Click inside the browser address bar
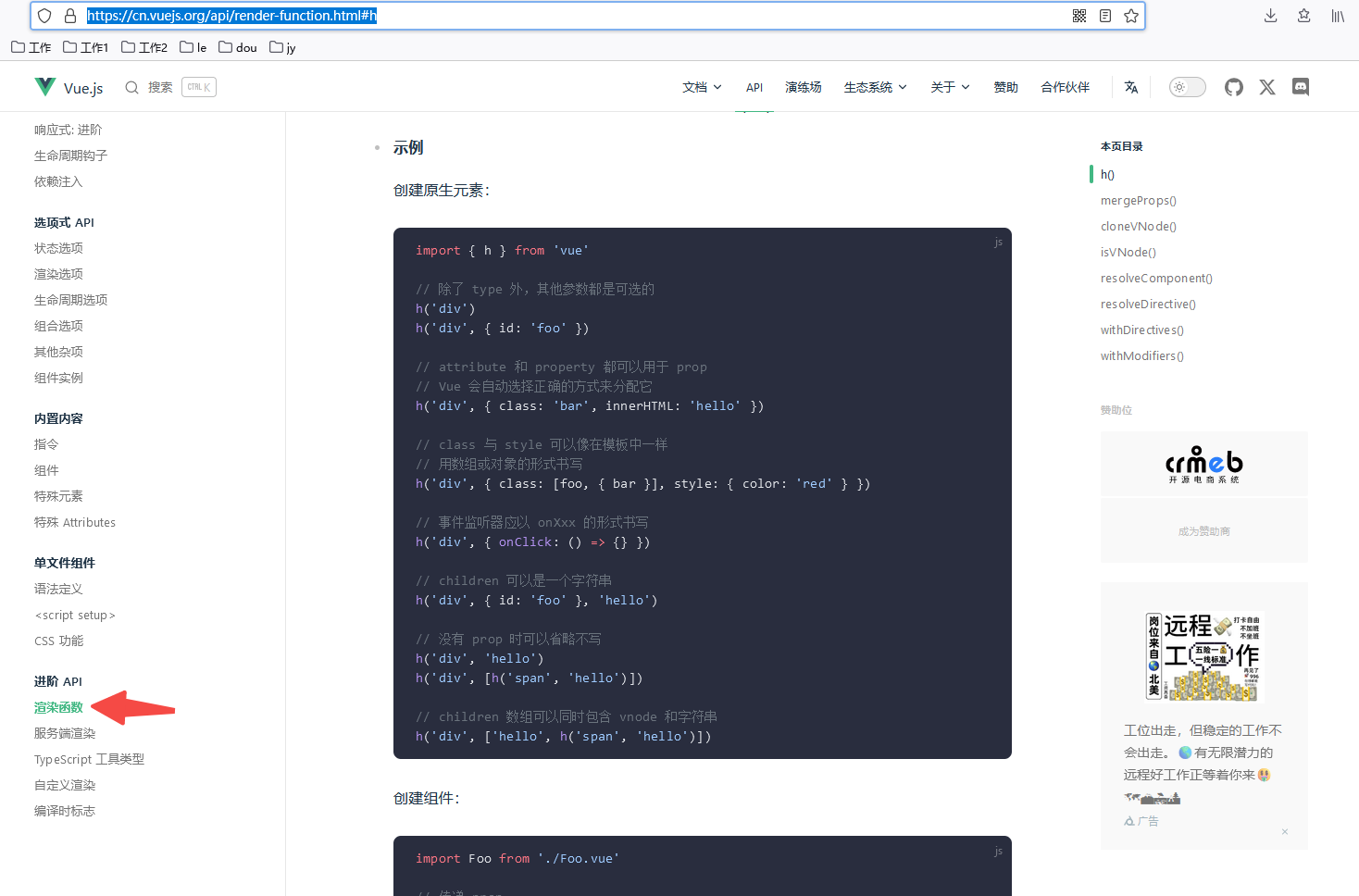The width and height of the screenshot is (1359, 896). [x=555, y=16]
